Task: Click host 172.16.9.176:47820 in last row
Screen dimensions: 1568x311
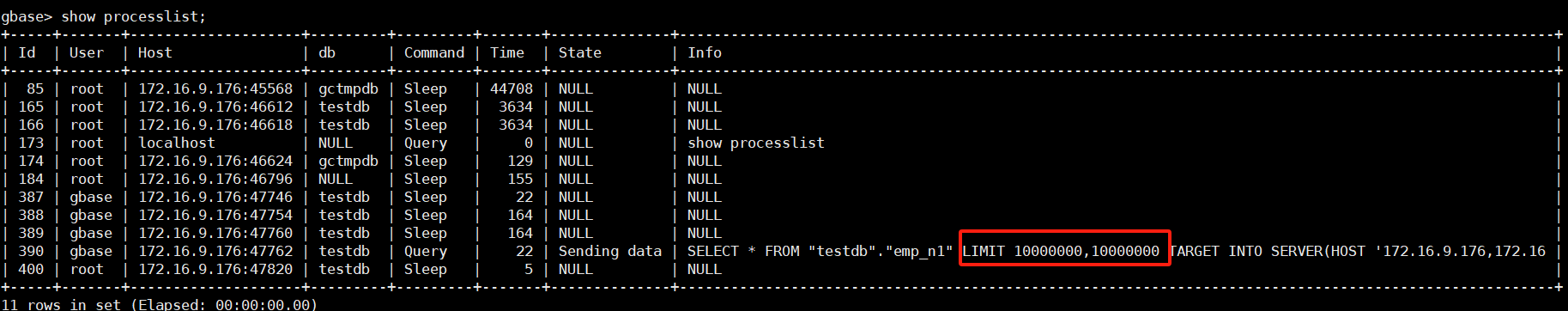Action: [215, 269]
